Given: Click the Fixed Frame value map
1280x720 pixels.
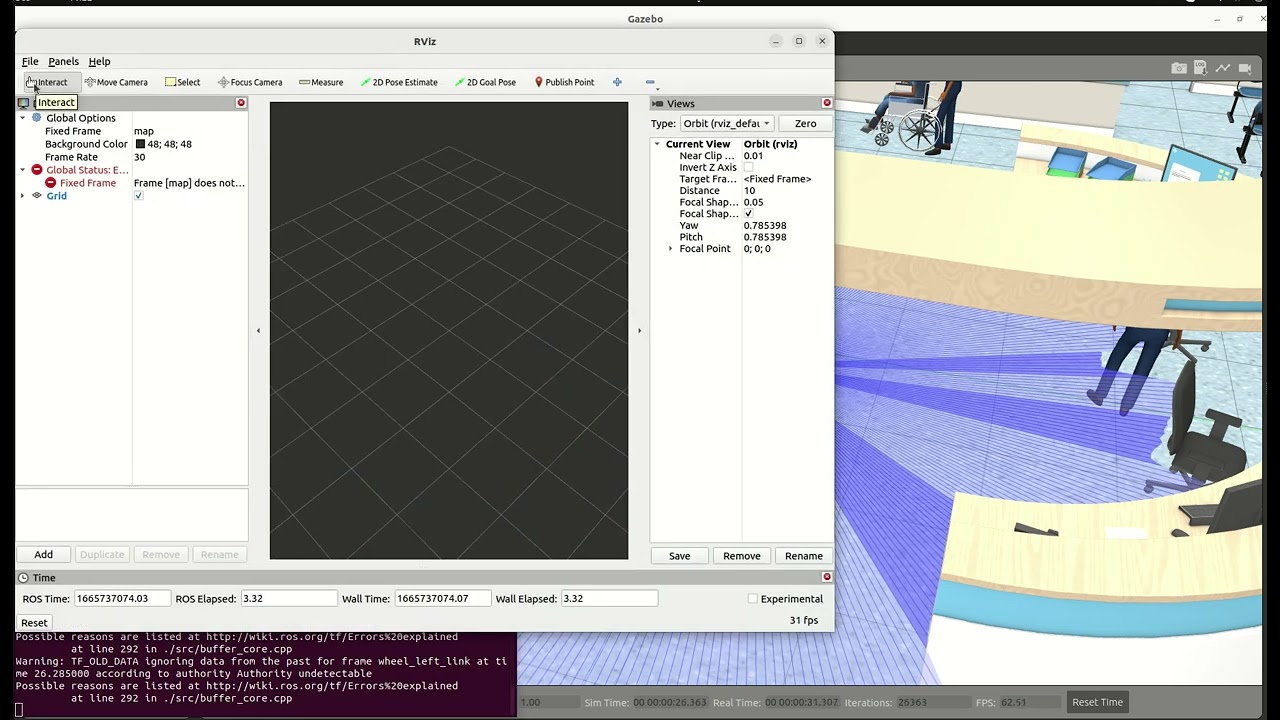Looking at the screenshot, I should point(144,131).
